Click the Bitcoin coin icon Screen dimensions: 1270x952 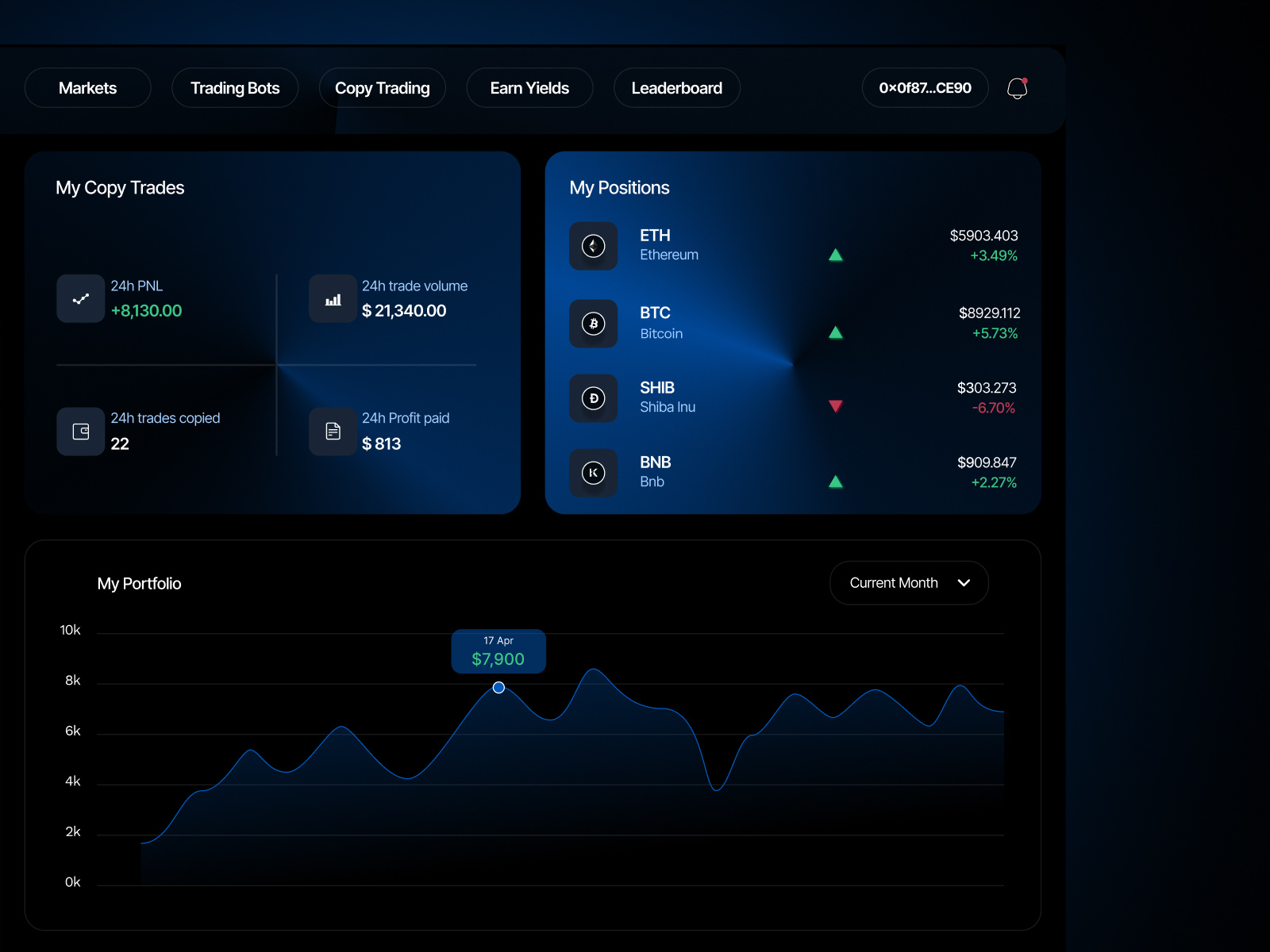click(593, 324)
